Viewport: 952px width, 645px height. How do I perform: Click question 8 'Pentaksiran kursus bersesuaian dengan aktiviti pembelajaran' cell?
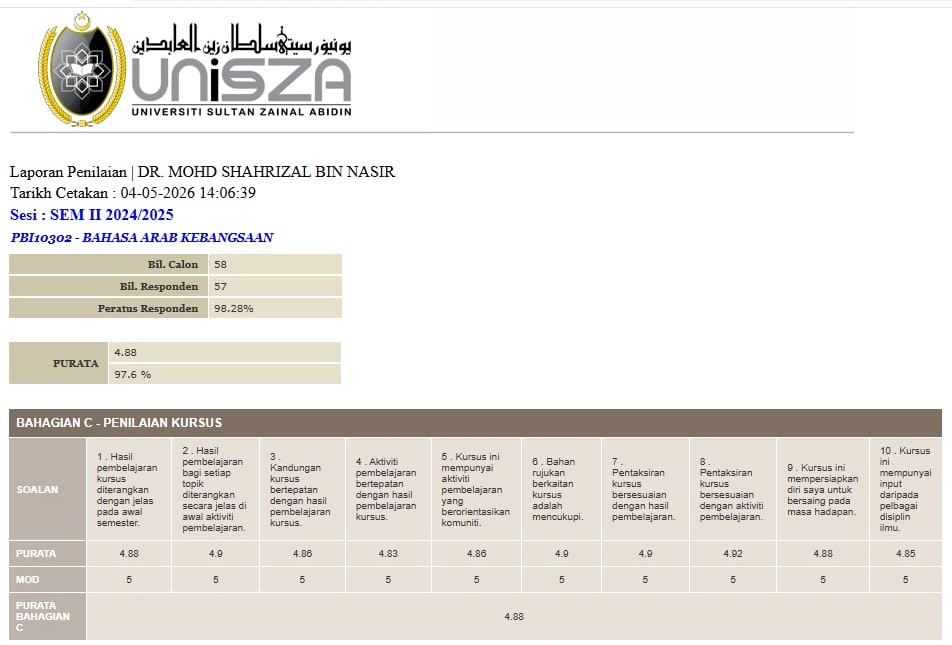733,490
